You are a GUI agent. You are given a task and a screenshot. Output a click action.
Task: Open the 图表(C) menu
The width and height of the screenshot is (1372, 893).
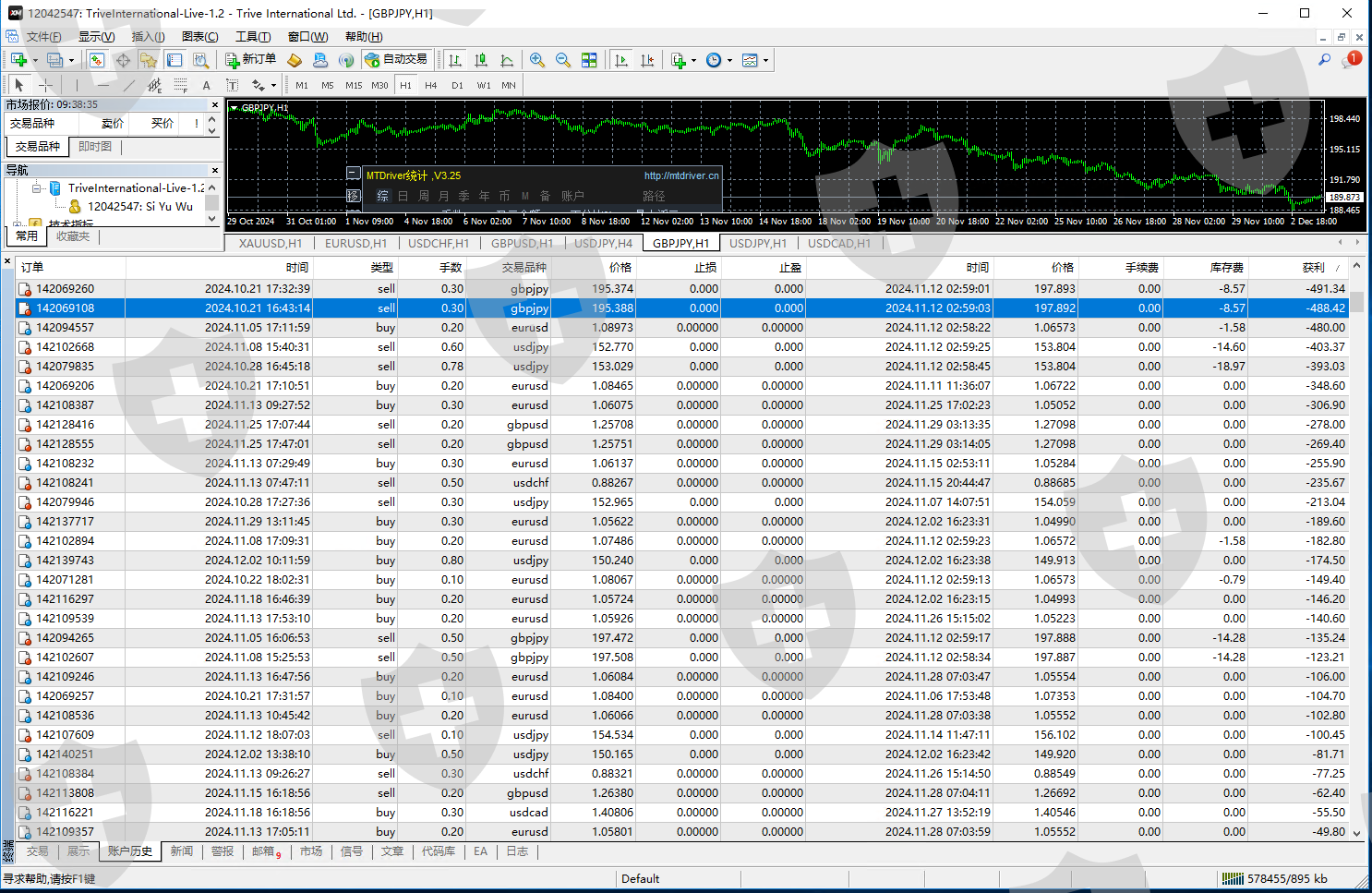pyautogui.click(x=199, y=37)
